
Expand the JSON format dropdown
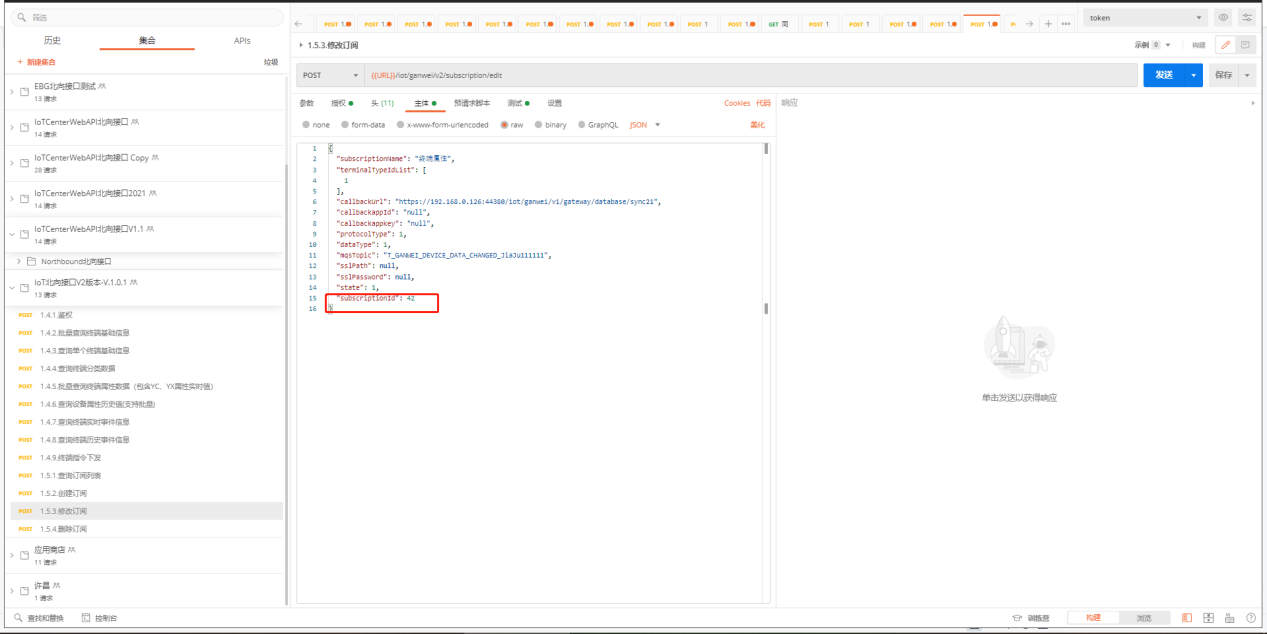point(644,125)
